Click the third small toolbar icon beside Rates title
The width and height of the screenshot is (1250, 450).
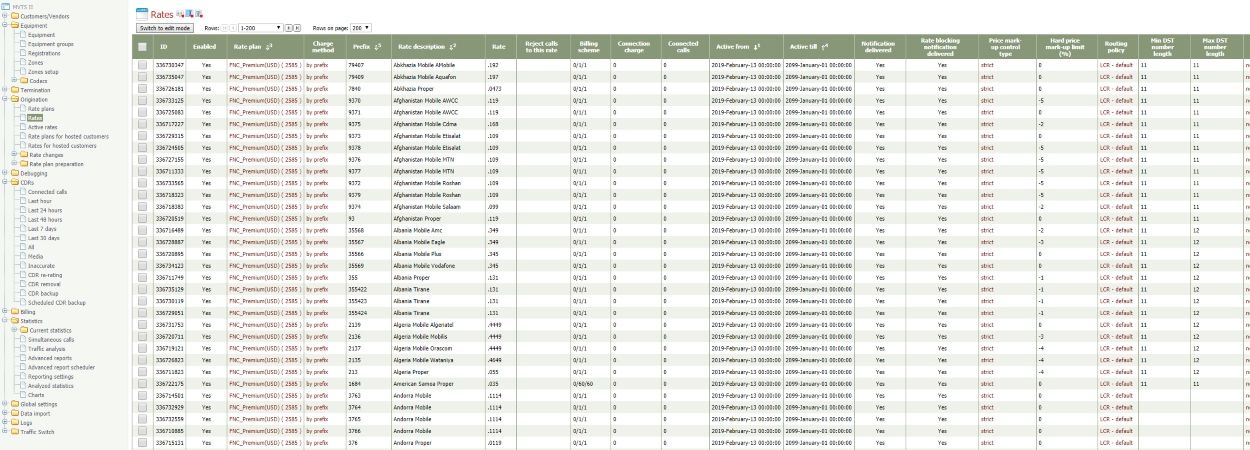198,14
